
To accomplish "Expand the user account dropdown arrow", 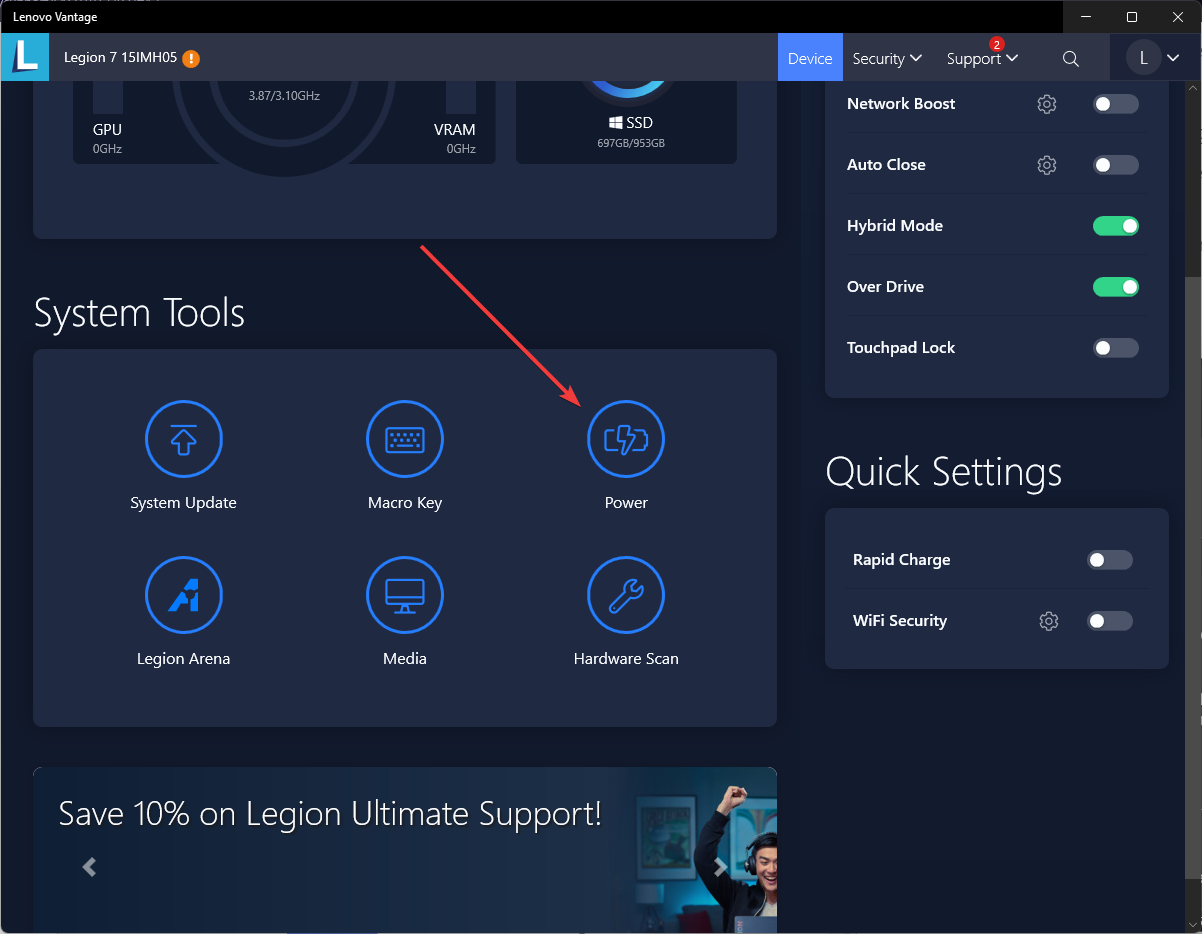I will pyautogui.click(x=1173, y=58).
